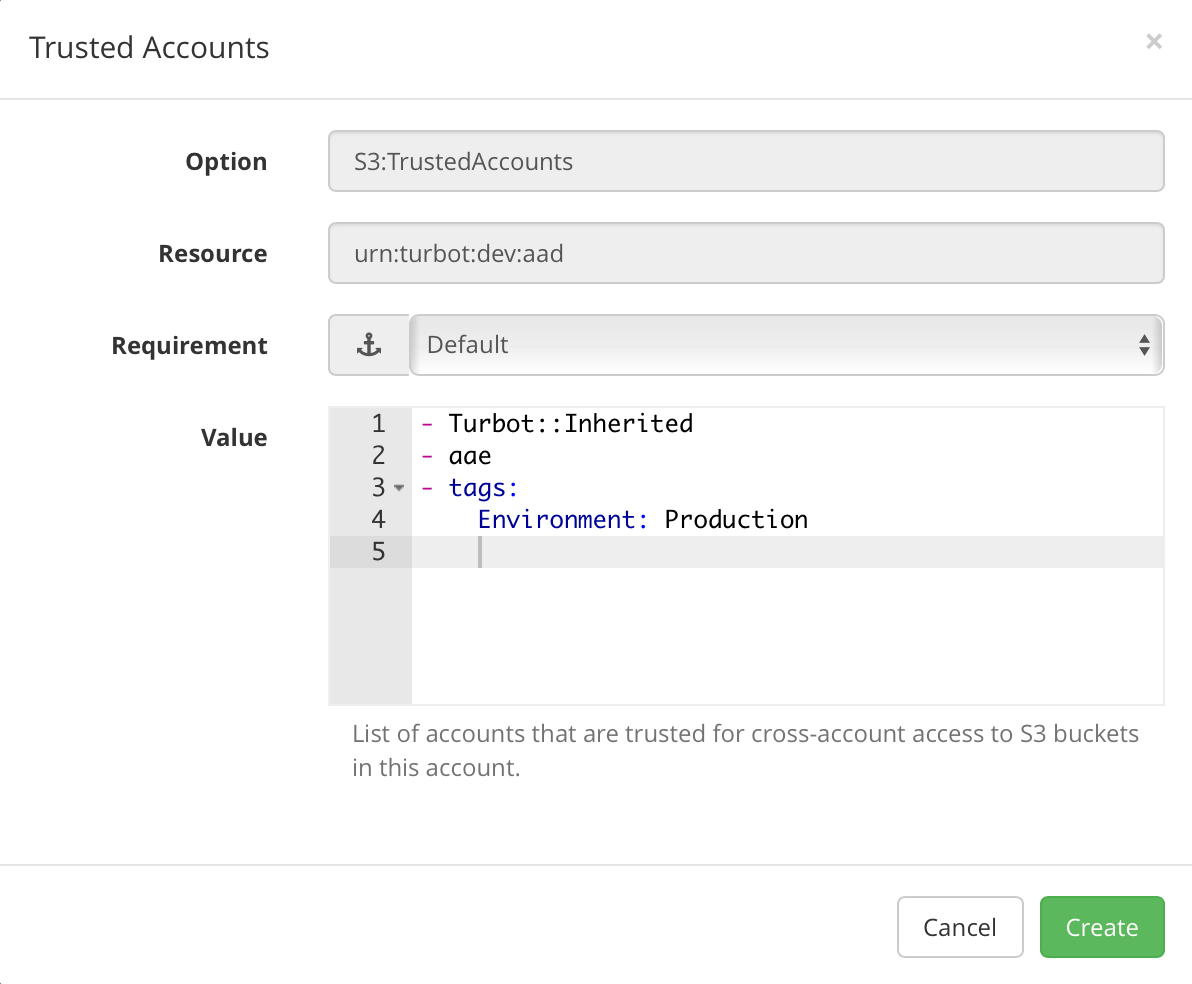The height and width of the screenshot is (984, 1192).
Task: Click the Option field S3:TrustedAccounts
Action: pos(746,161)
